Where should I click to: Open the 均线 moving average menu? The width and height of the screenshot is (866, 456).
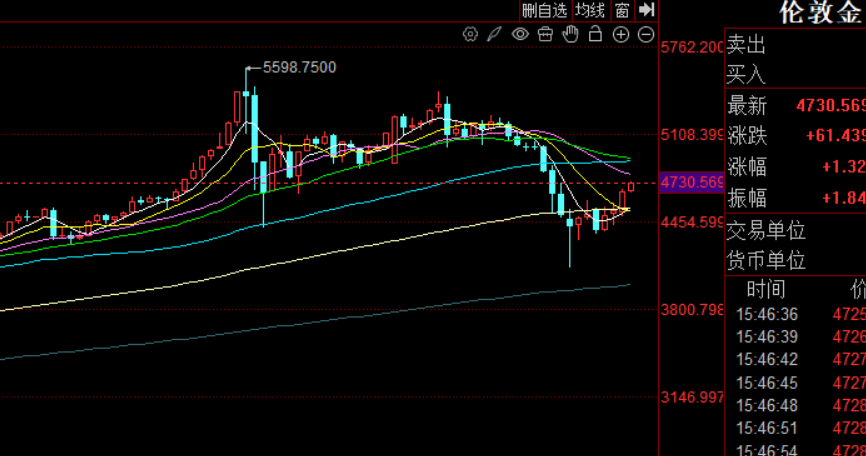point(590,10)
